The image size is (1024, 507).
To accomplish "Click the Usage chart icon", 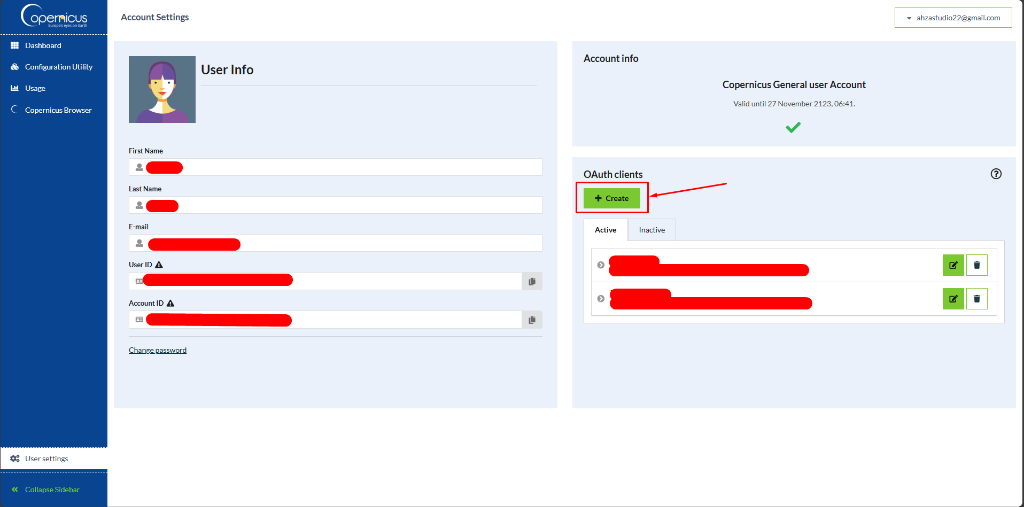I will 14,88.
